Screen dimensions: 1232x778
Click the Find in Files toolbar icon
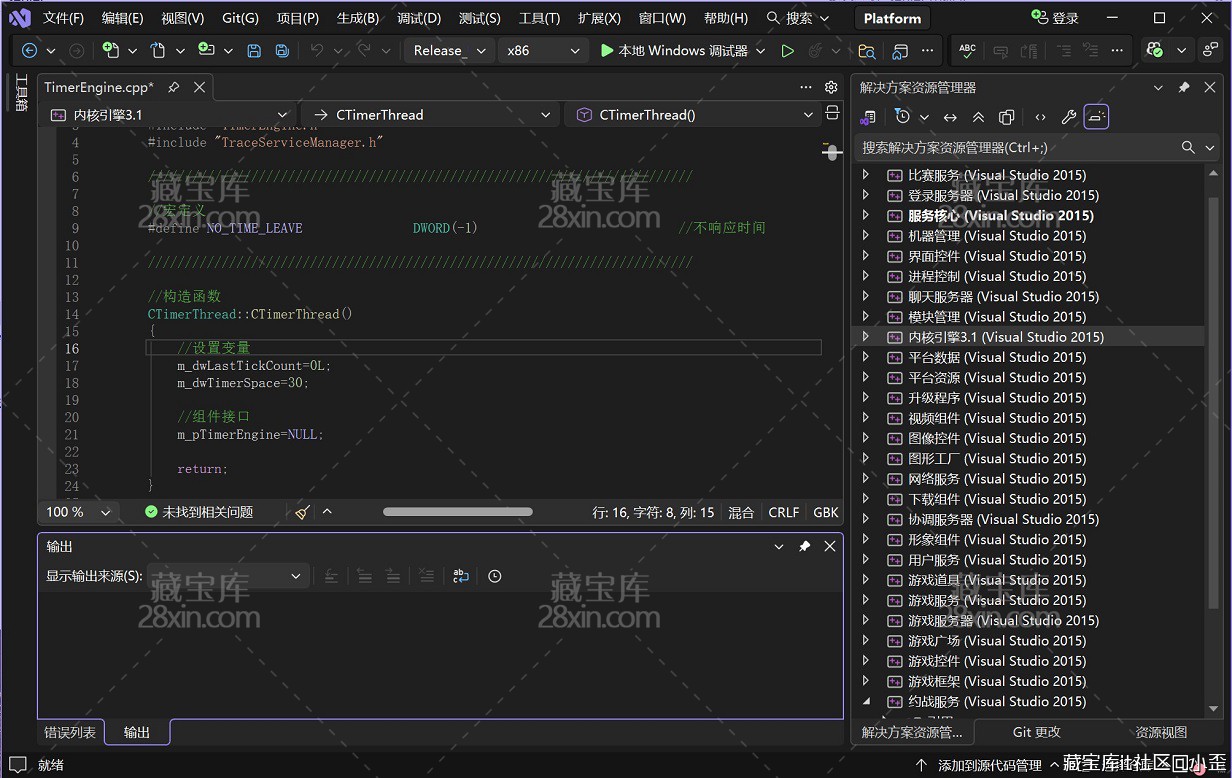pos(867,50)
